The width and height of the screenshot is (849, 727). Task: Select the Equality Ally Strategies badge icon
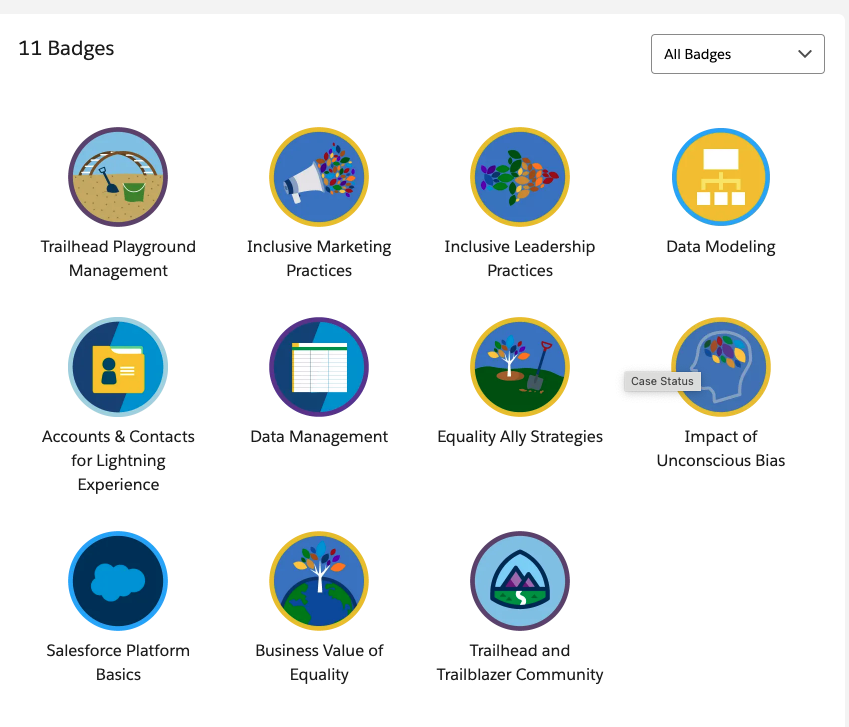click(520, 367)
